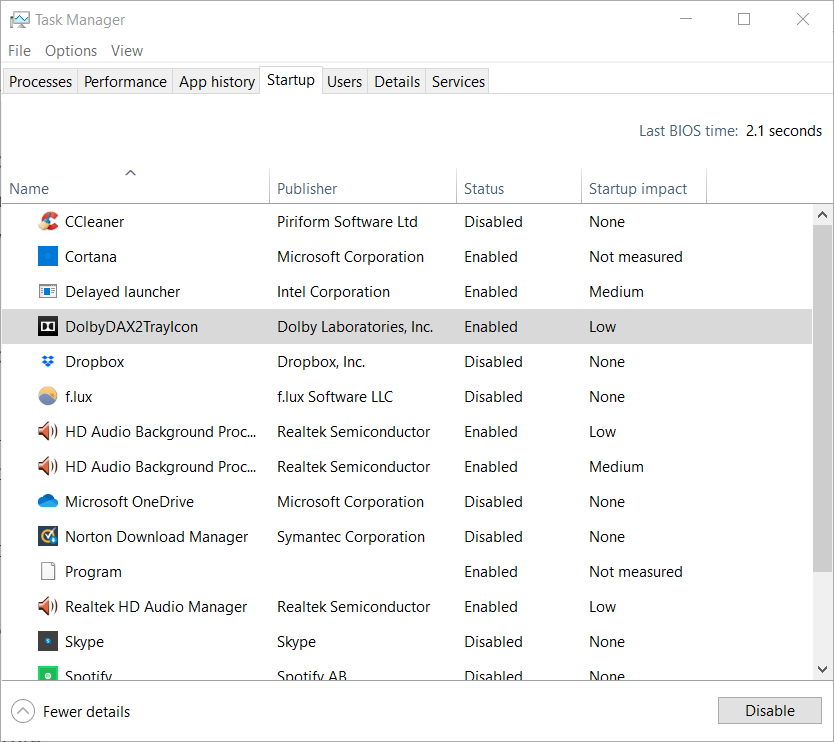Select the Startup tab
Image resolution: width=834 pixels, height=742 pixels.
tap(290, 80)
